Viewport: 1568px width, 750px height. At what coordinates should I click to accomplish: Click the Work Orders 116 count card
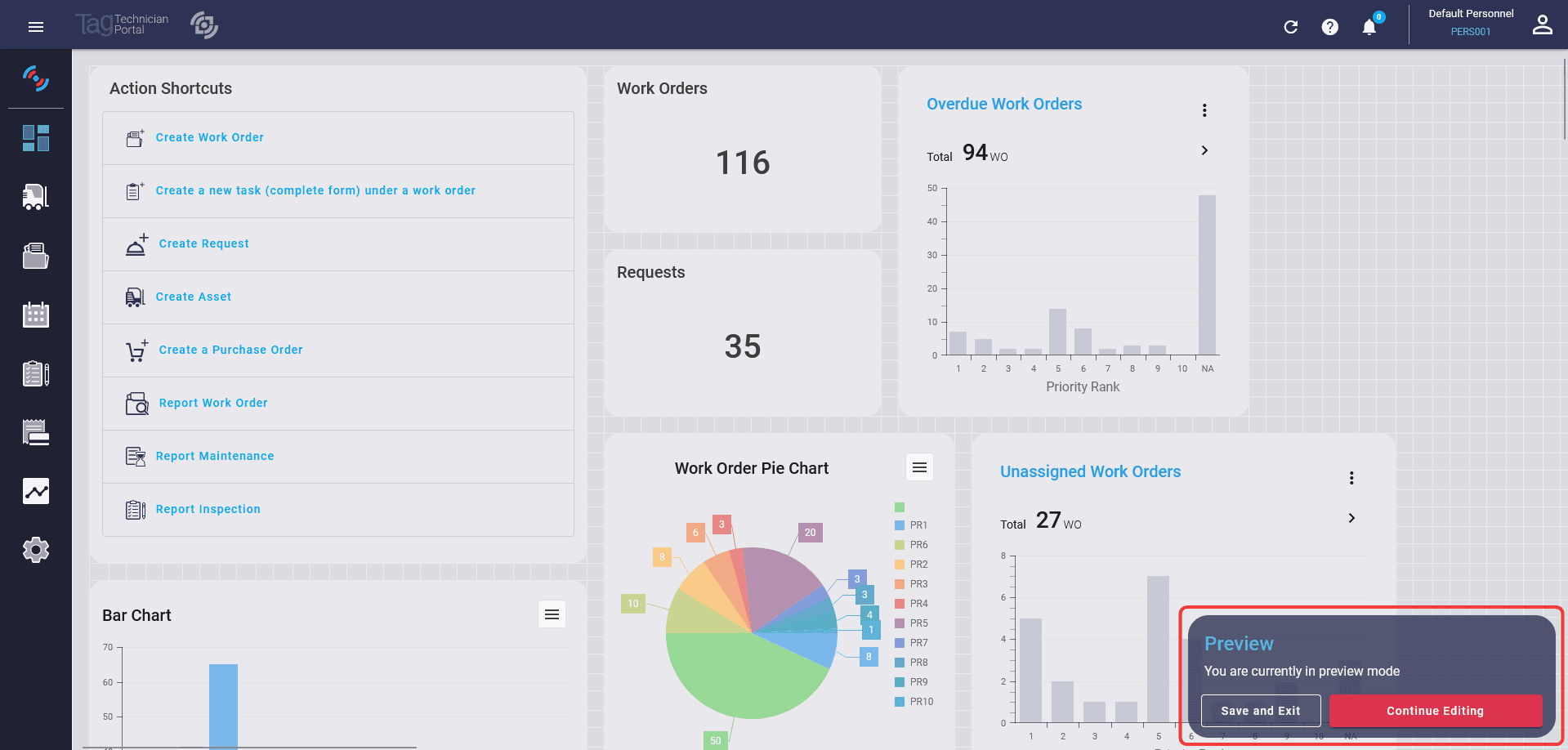(x=743, y=149)
